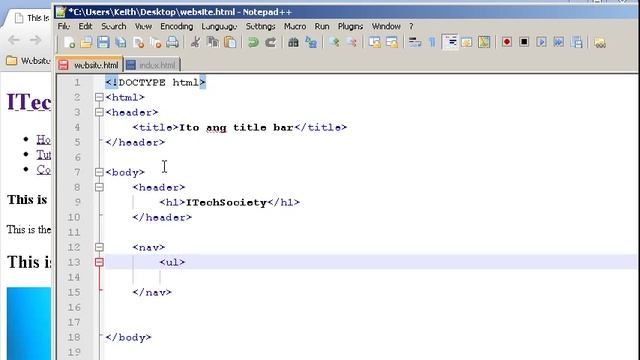Click the Redo arrow icon
Screen dimensions: 640x360
(270, 42)
